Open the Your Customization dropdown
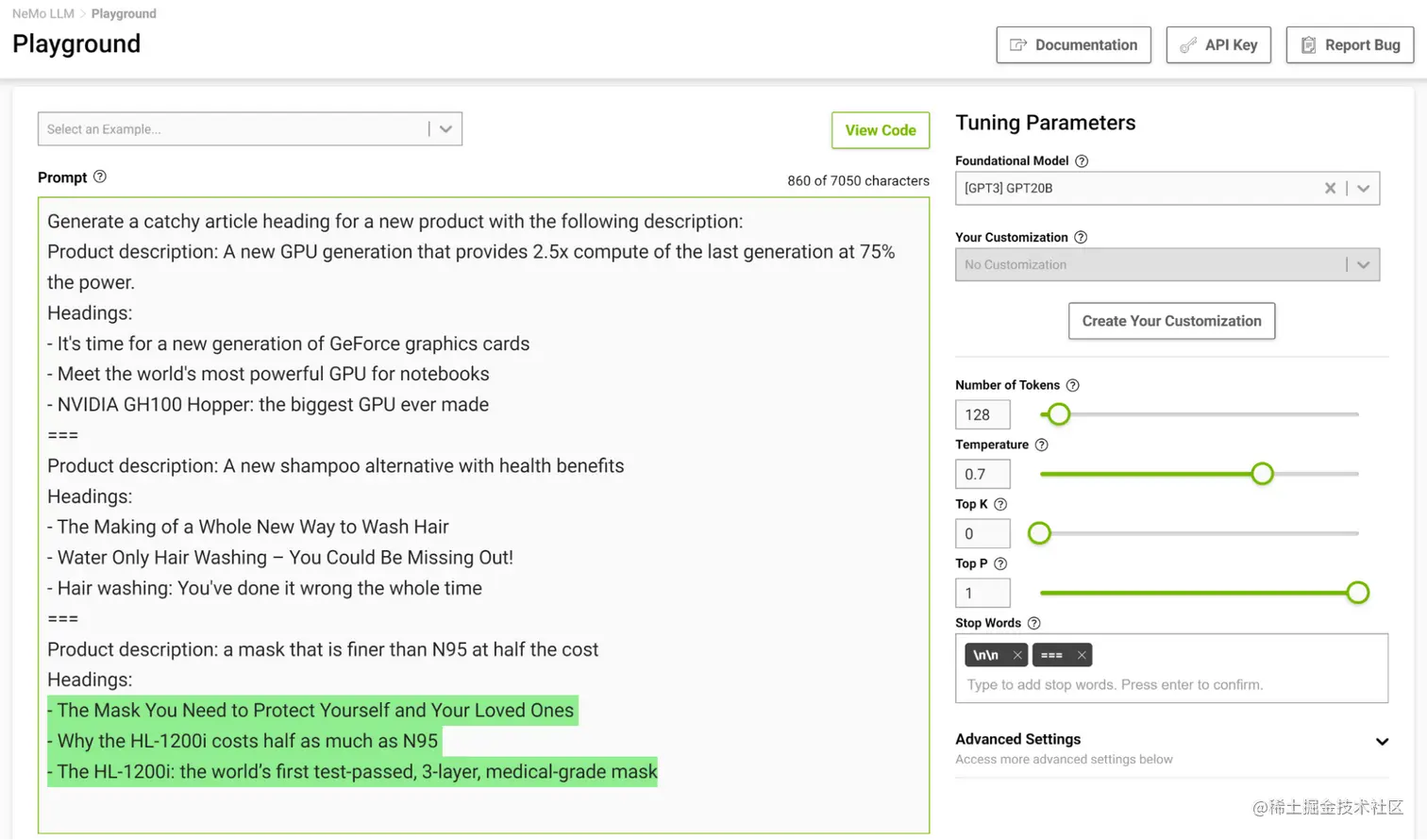 1363,264
